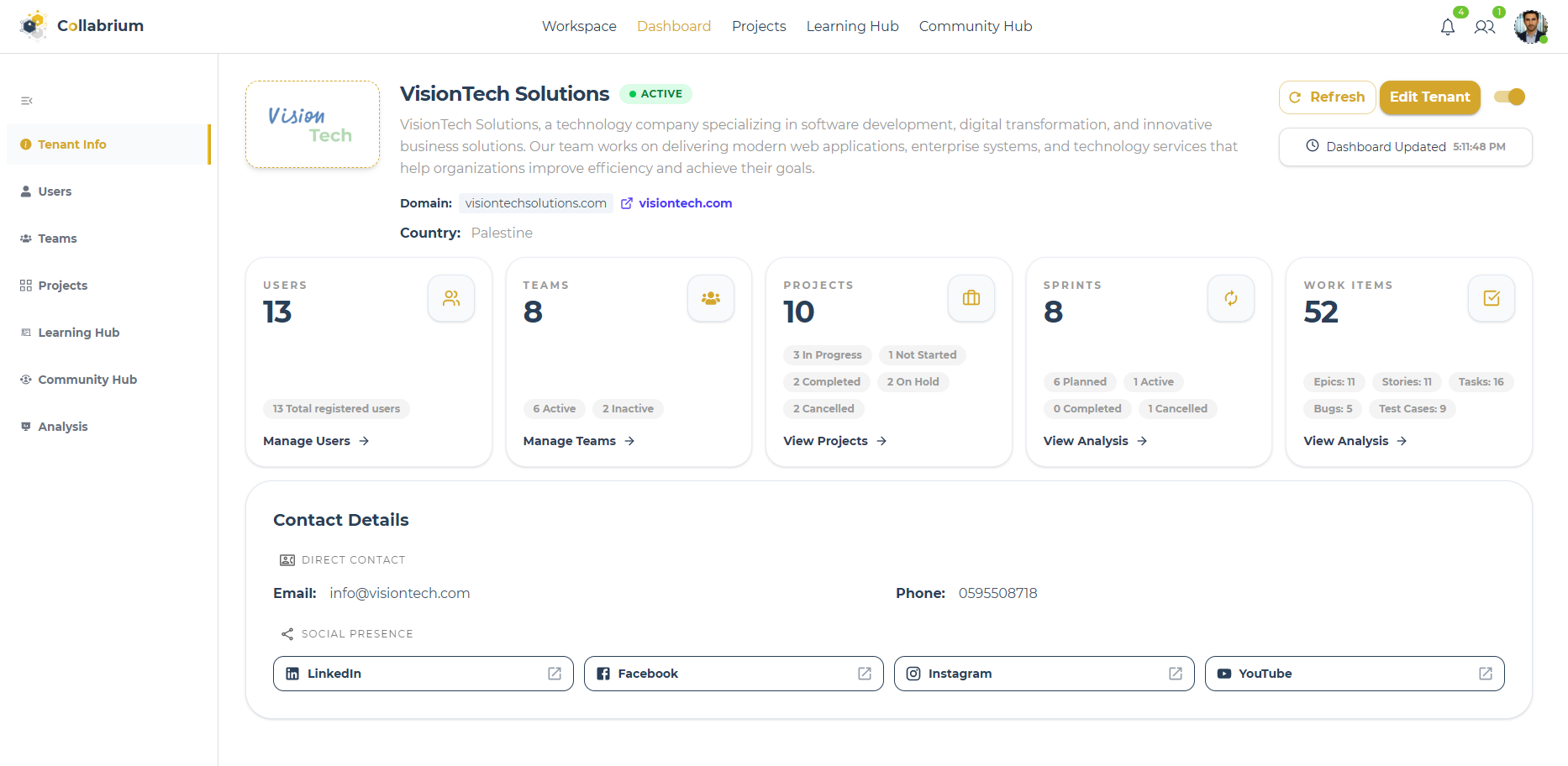Click the Users card icon
Screen dimensions: 1568x766
451,298
